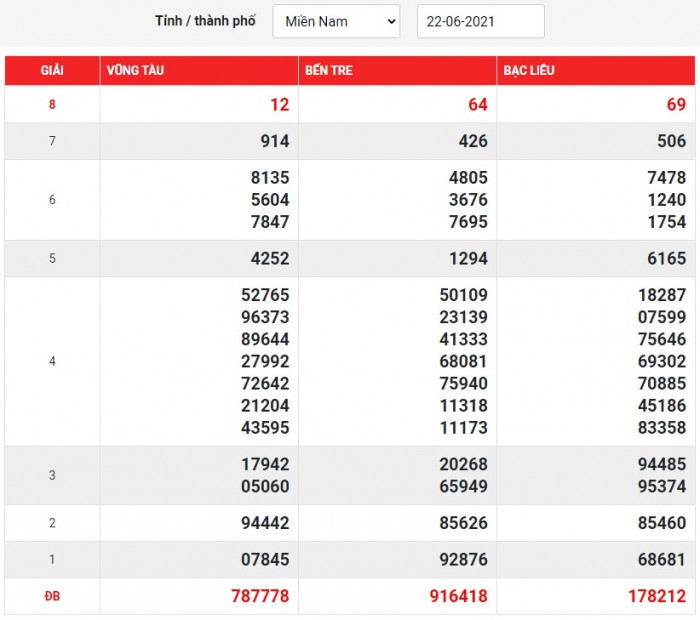Select the BẠC LIÊU column header
Viewport: 700px width, 620px height.
530,71
